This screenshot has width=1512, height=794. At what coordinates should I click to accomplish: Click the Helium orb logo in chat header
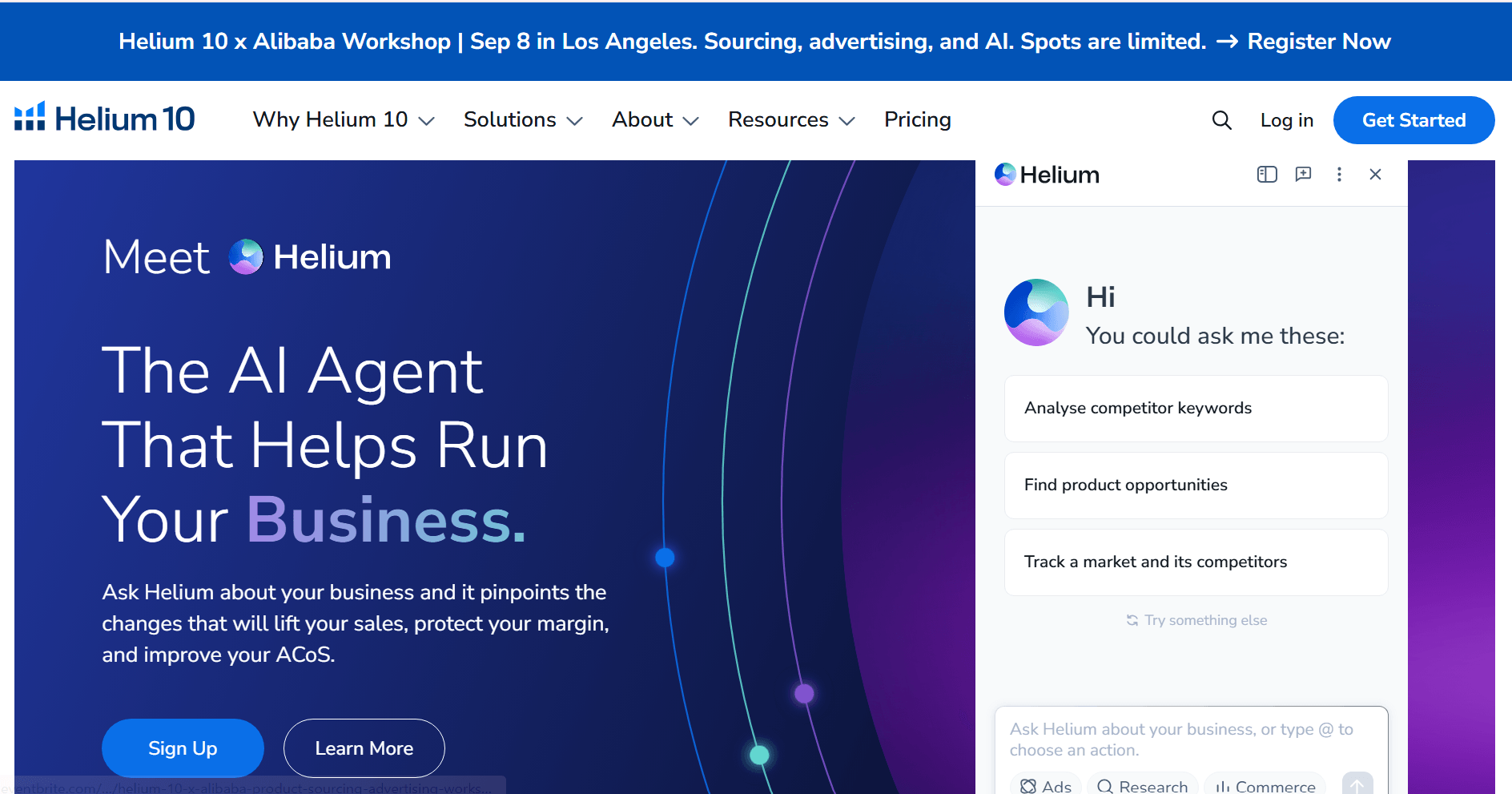click(1005, 174)
